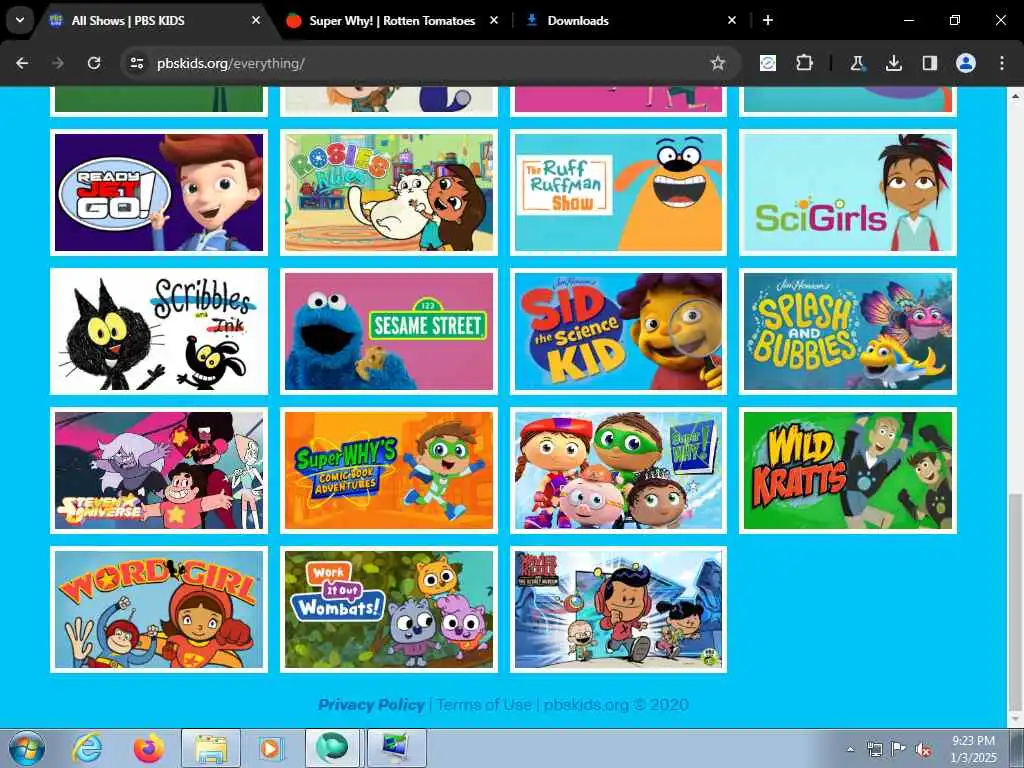Screen dimensions: 1024x768
Task: Open Super Why's Comic Book Adventures tile
Action: 389,470
